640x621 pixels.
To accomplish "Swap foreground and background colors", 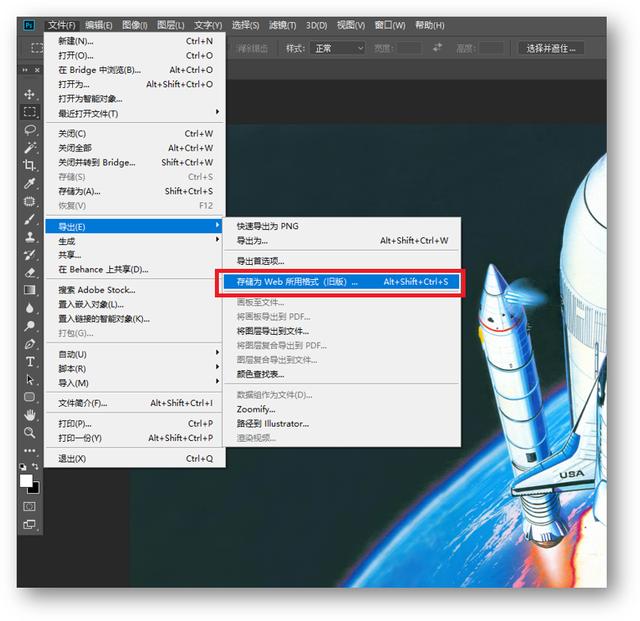I will tap(37, 467).
